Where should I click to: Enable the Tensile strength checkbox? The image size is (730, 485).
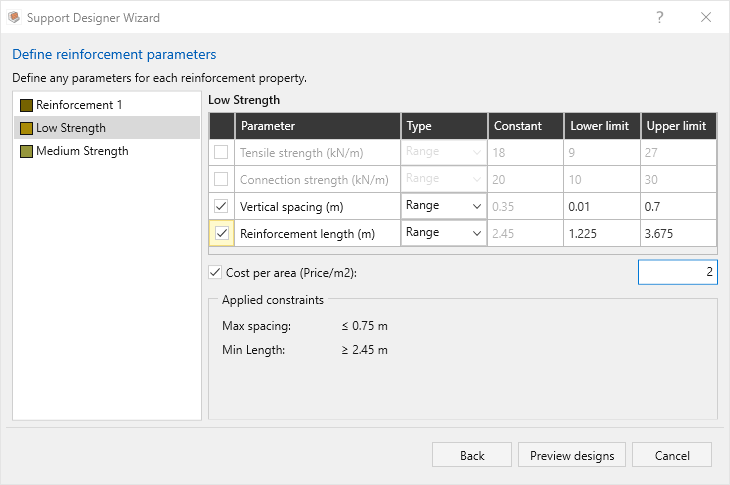pos(221,152)
